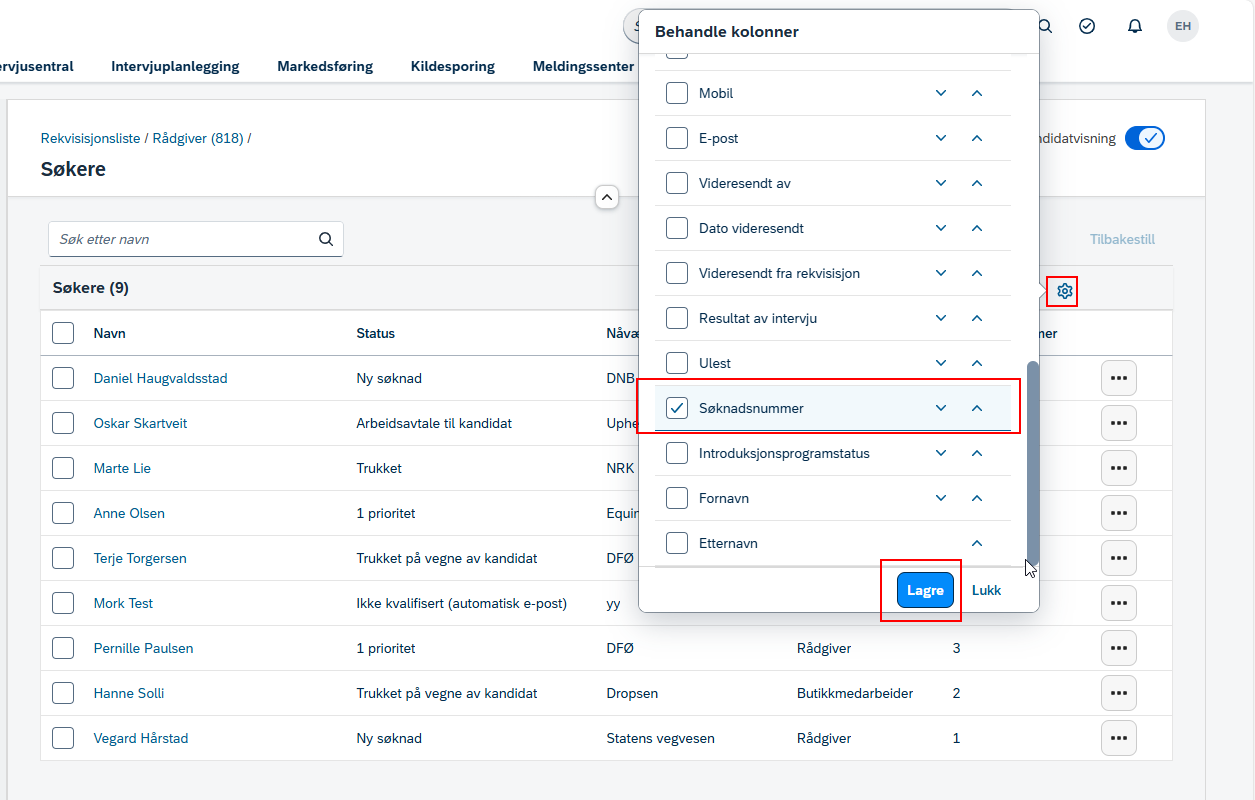
Task: Open three-dot menu for Vegard Hårstad
Action: click(1119, 738)
